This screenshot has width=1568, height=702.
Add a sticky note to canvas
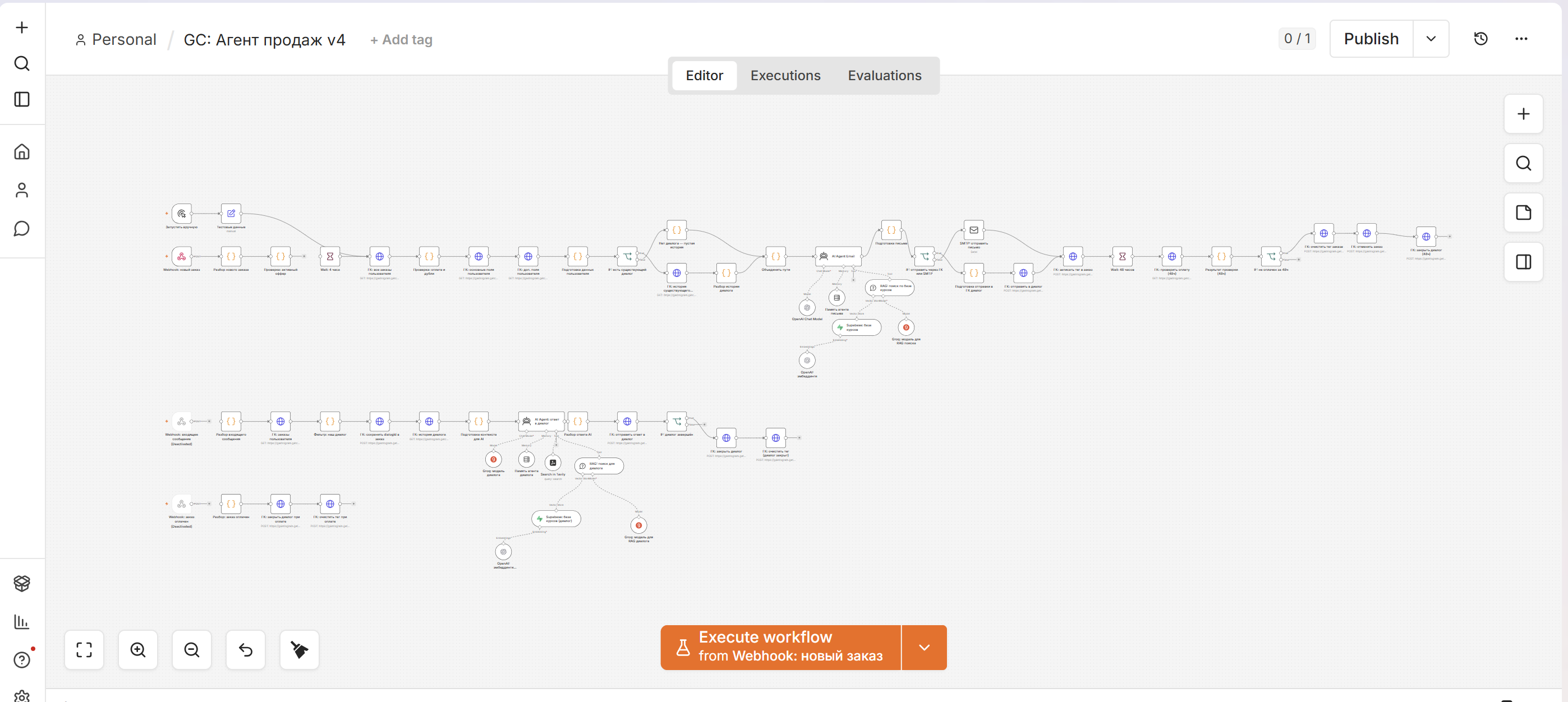coord(1524,213)
